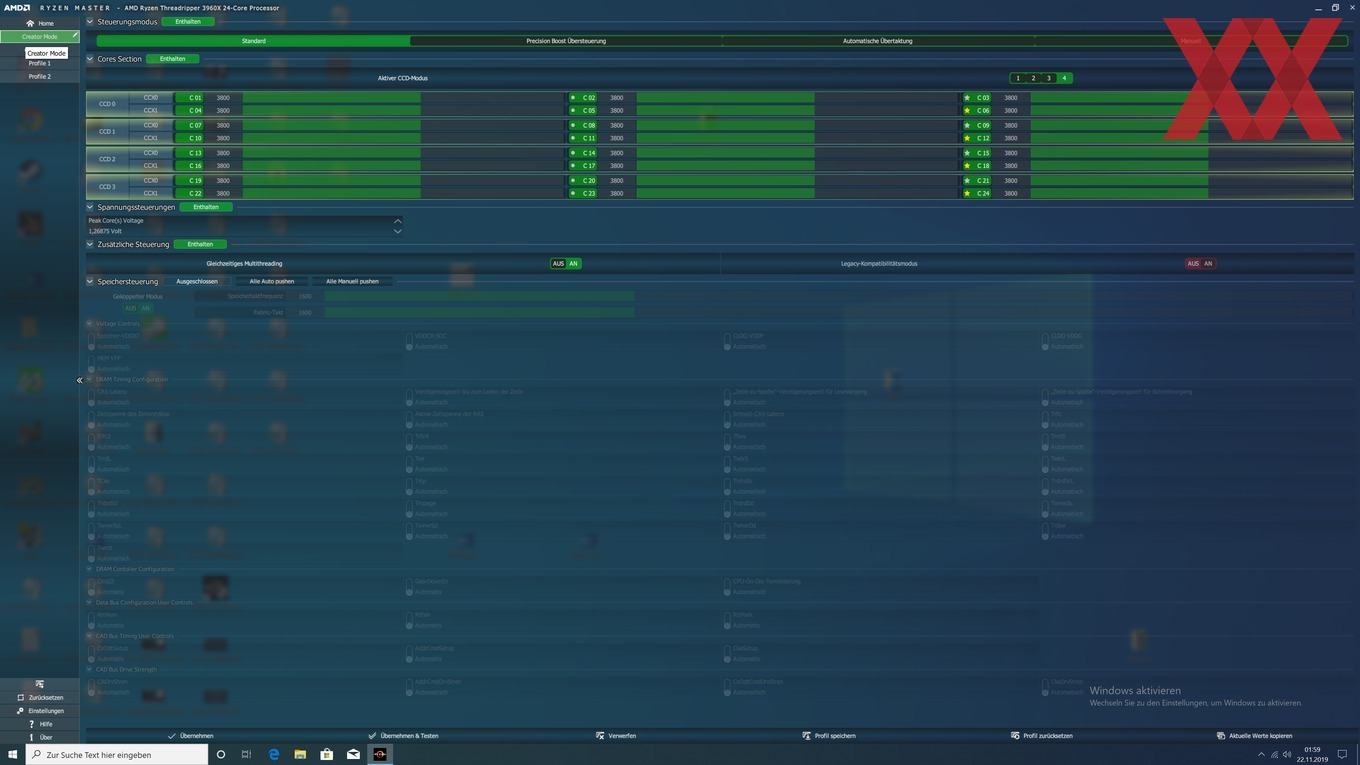Click Enthalten next to Steuerungsmodus
This screenshot has width=1360, height=765.
188,21
